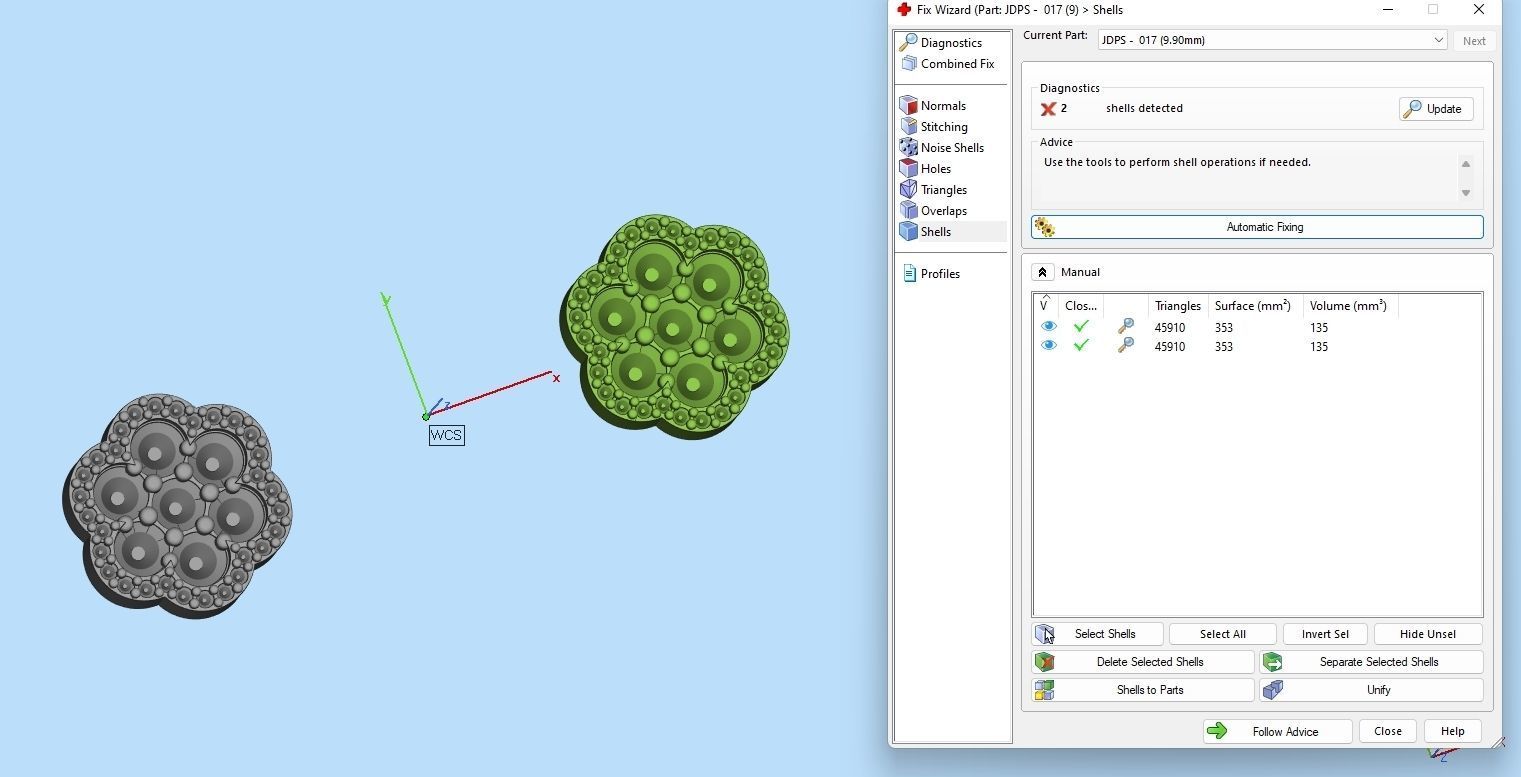Click the Select All button

(1222, 634)
